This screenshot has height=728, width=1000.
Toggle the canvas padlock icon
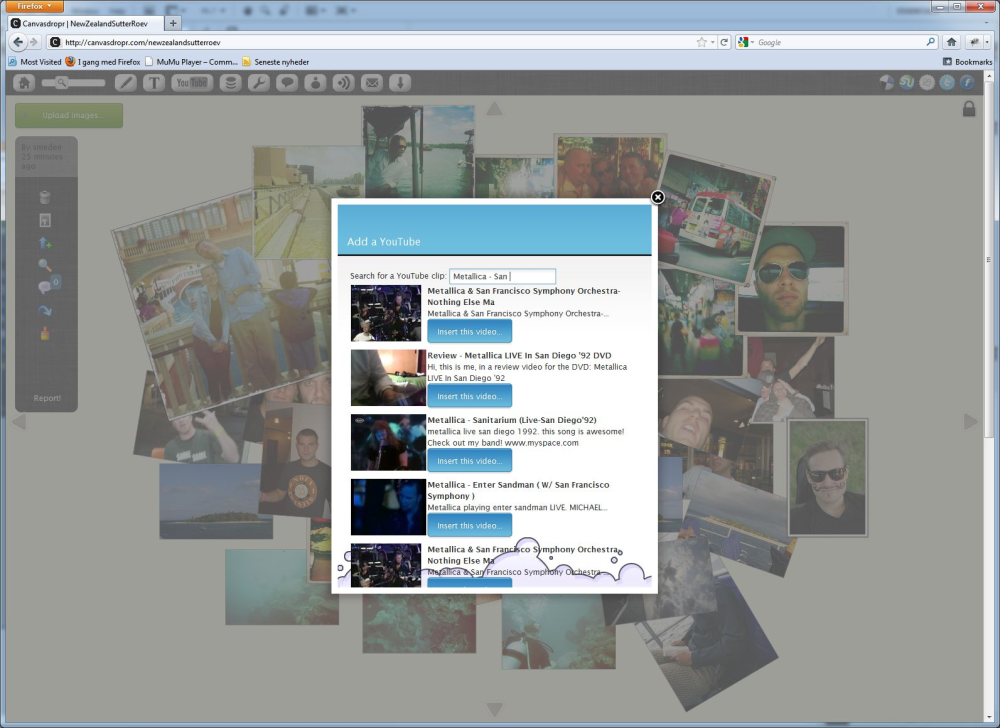[968, 109]
